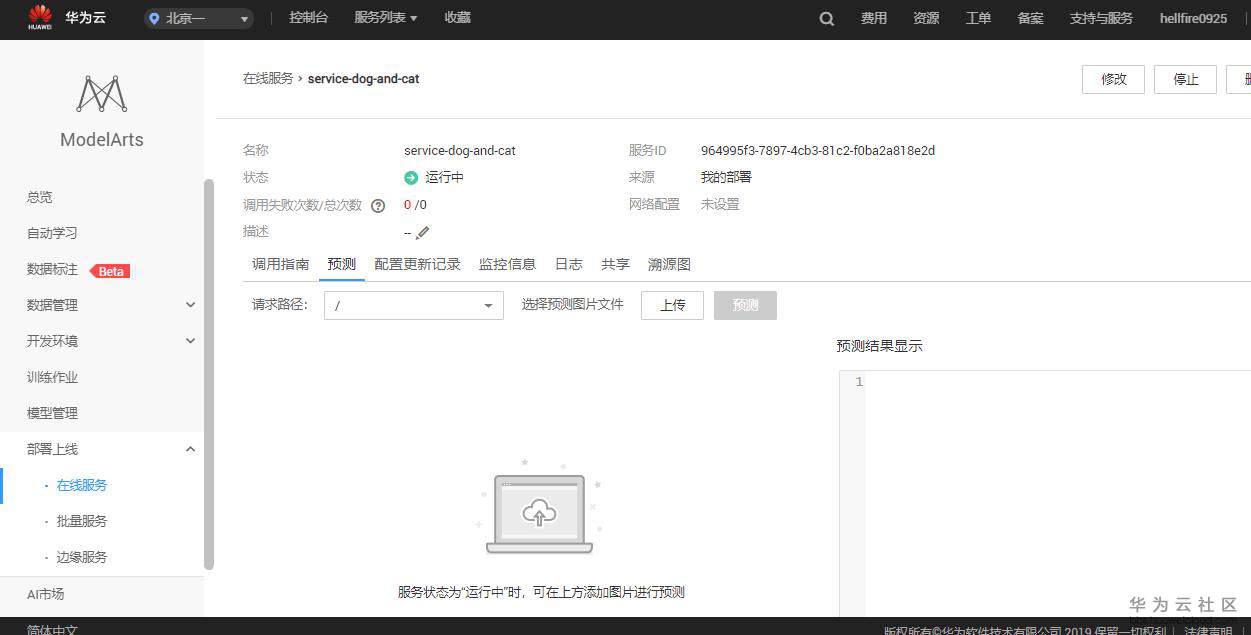
Task: Switch to the 溯源图 tab
Action: click(669, 264)
